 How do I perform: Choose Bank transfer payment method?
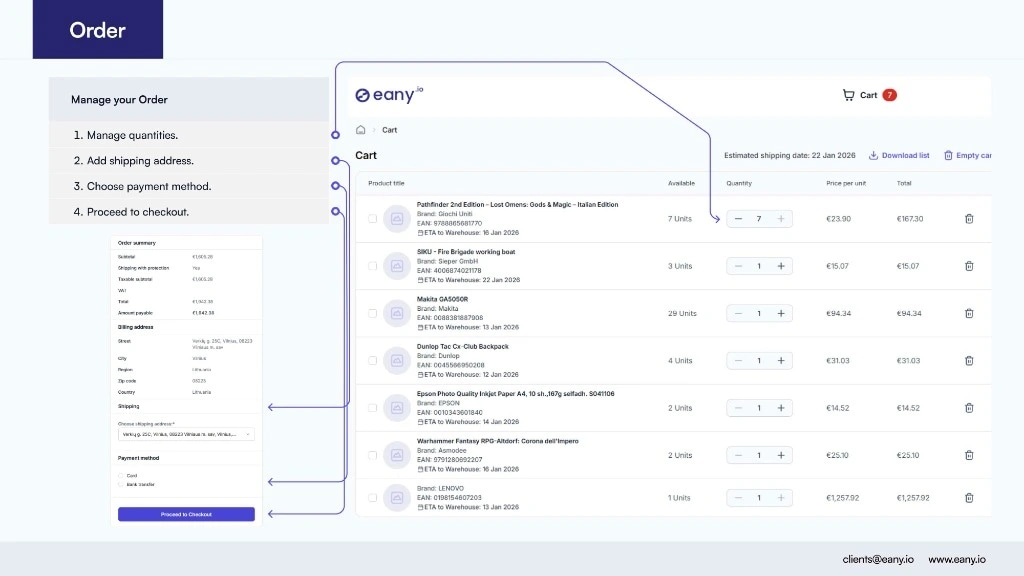click(121, 485)
